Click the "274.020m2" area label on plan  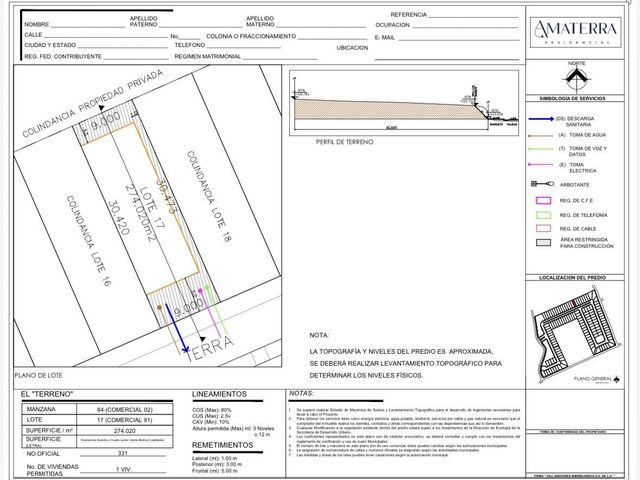coord(140,213)
